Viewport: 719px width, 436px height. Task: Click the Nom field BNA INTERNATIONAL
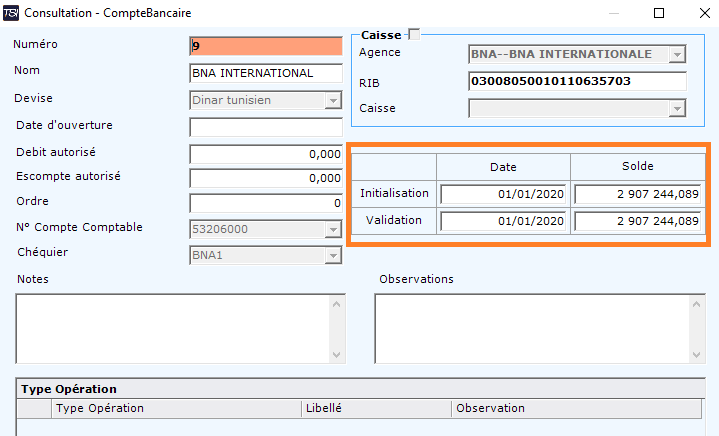(266, 73)
